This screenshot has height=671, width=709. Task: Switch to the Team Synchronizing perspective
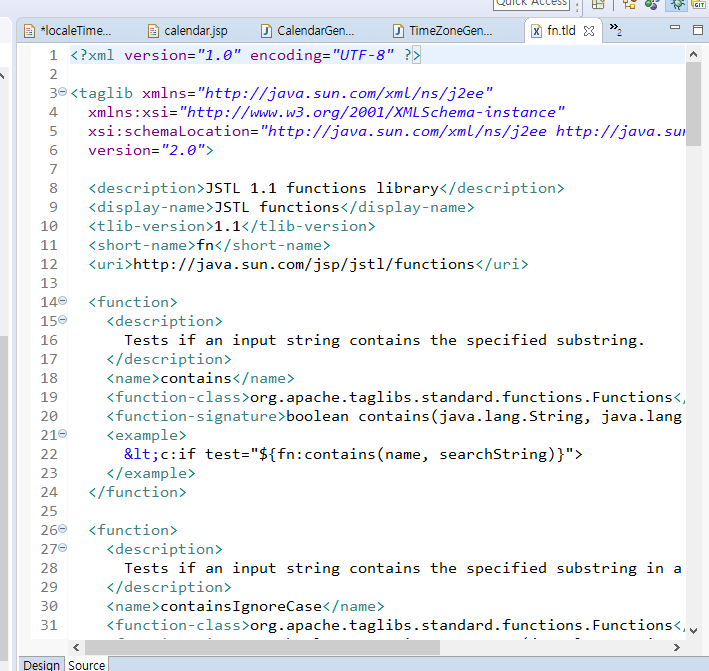[629, 4]
